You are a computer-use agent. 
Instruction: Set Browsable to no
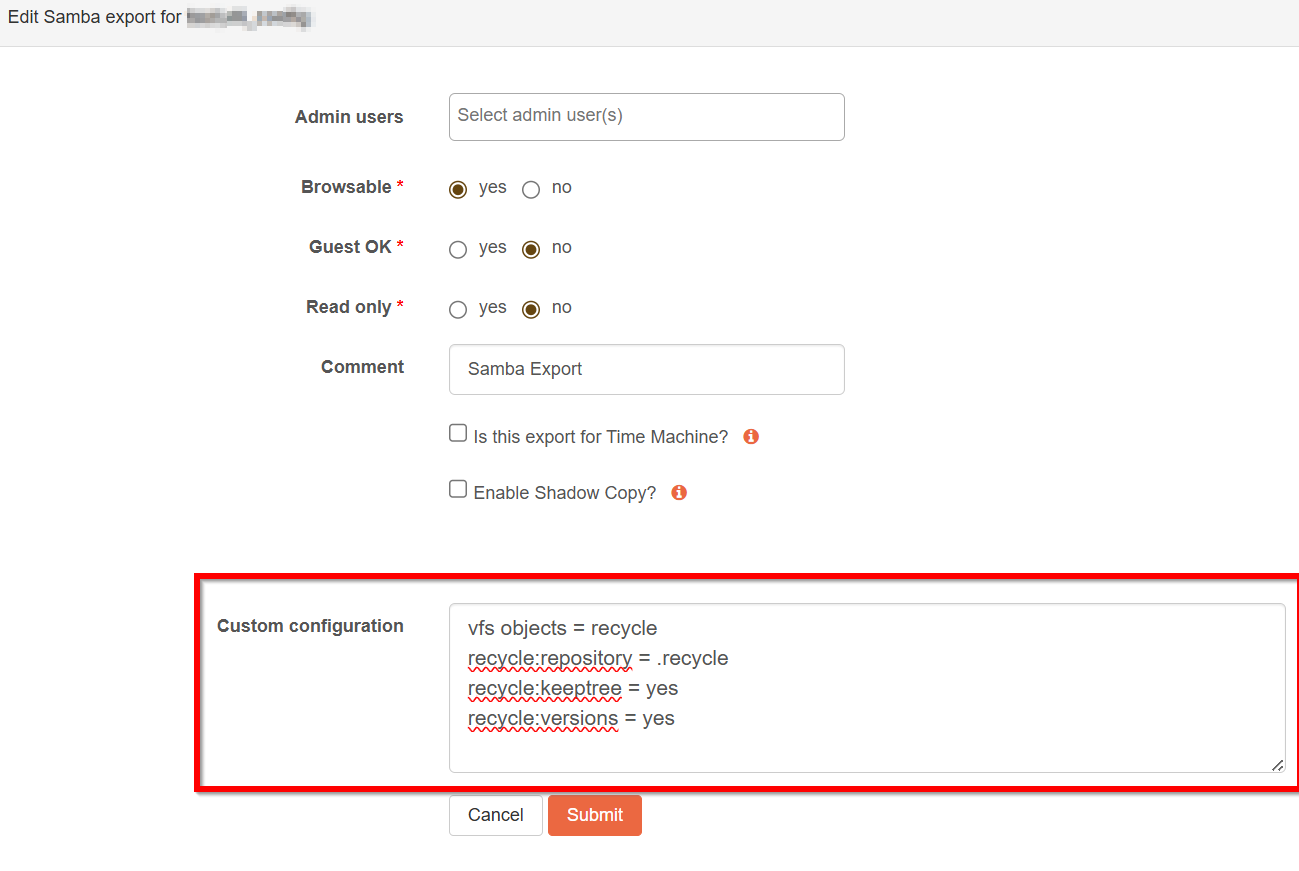(x=531, y=189)
